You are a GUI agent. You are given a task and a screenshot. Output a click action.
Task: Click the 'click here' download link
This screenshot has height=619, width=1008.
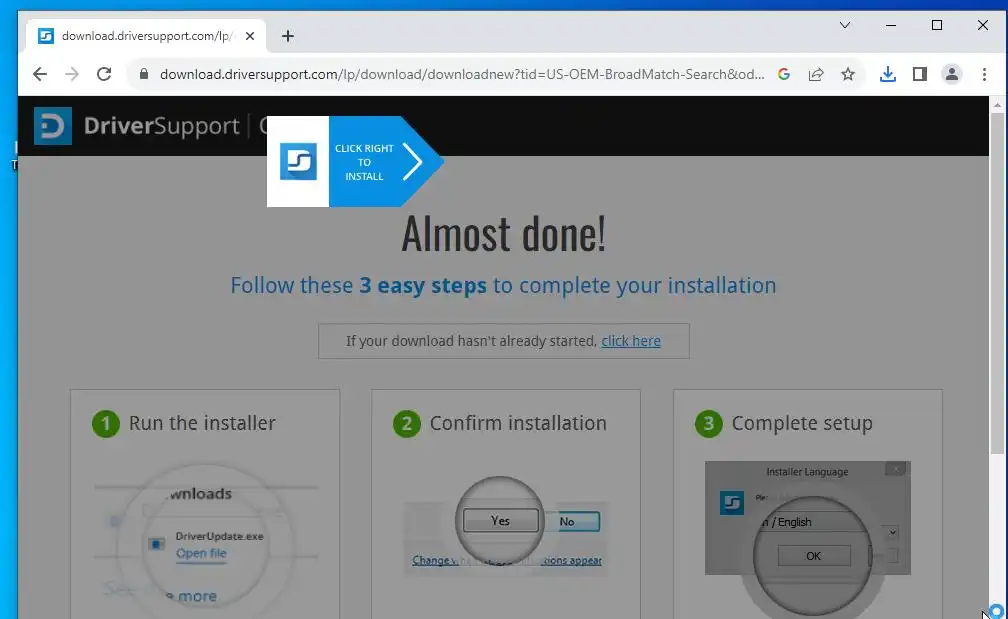(x=631, y=341)
